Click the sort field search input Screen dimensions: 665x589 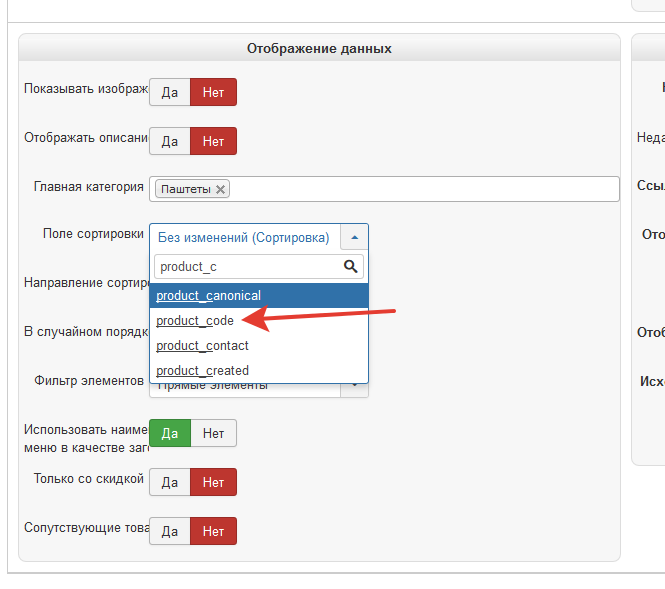(x=246, y=267)
